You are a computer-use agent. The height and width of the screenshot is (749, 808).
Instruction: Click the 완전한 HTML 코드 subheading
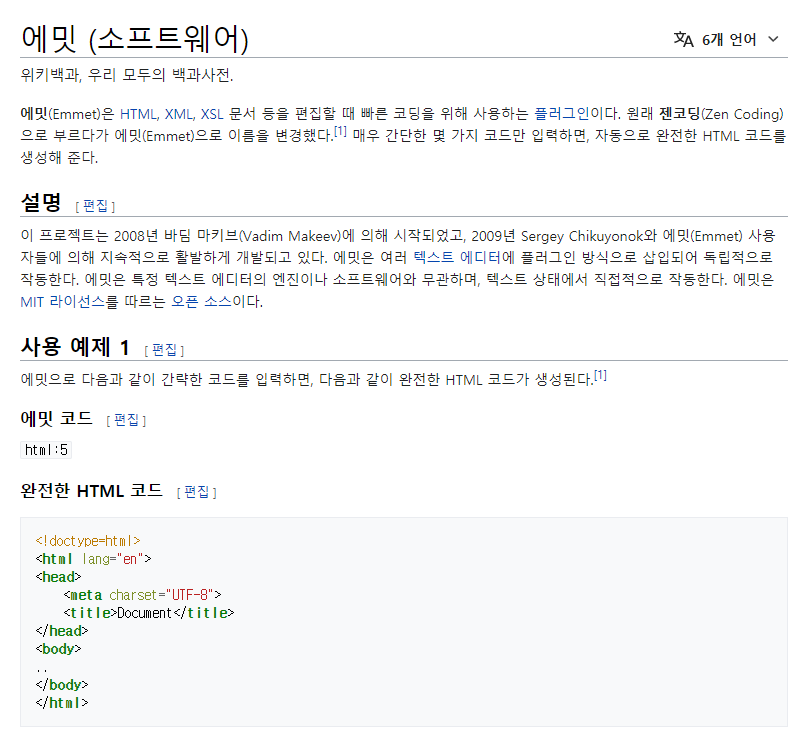pyautogui.click(x=92, y=490)
